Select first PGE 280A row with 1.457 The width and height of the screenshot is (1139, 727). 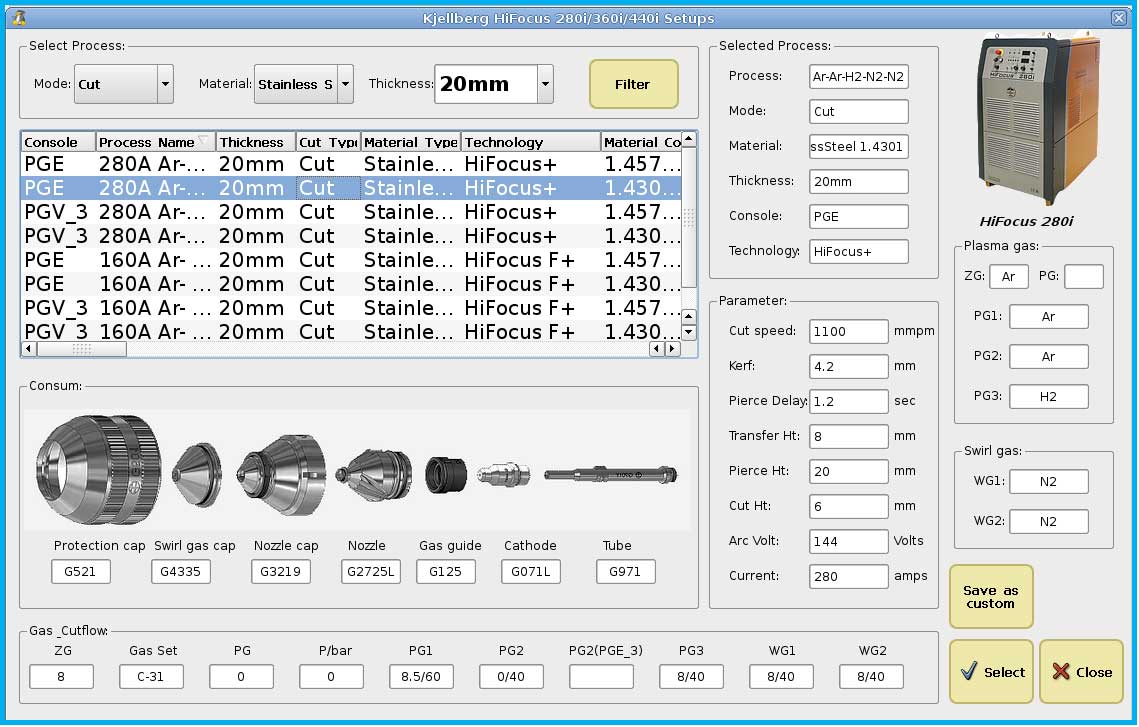352,164
